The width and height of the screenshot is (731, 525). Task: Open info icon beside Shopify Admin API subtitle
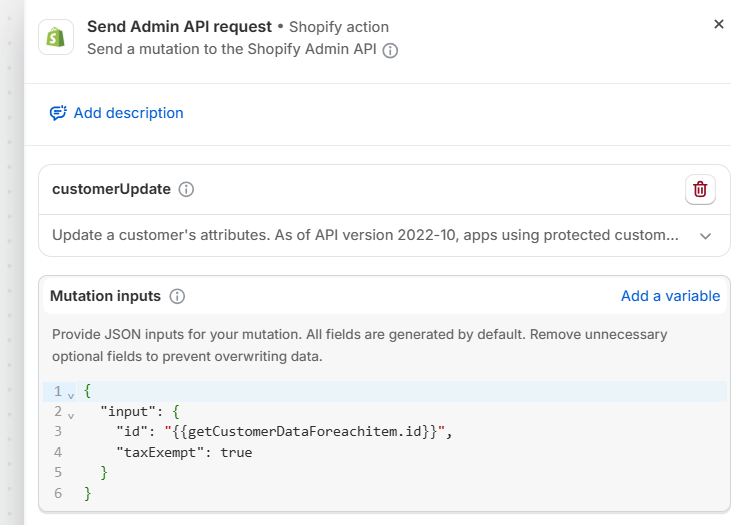[390, 50]
